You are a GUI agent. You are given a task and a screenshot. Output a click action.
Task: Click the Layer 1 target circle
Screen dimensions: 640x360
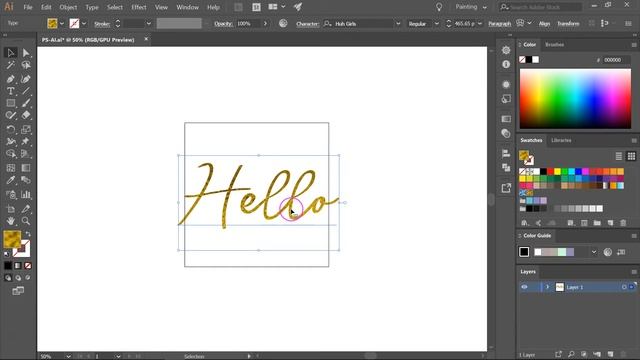[x=624, y=287]
